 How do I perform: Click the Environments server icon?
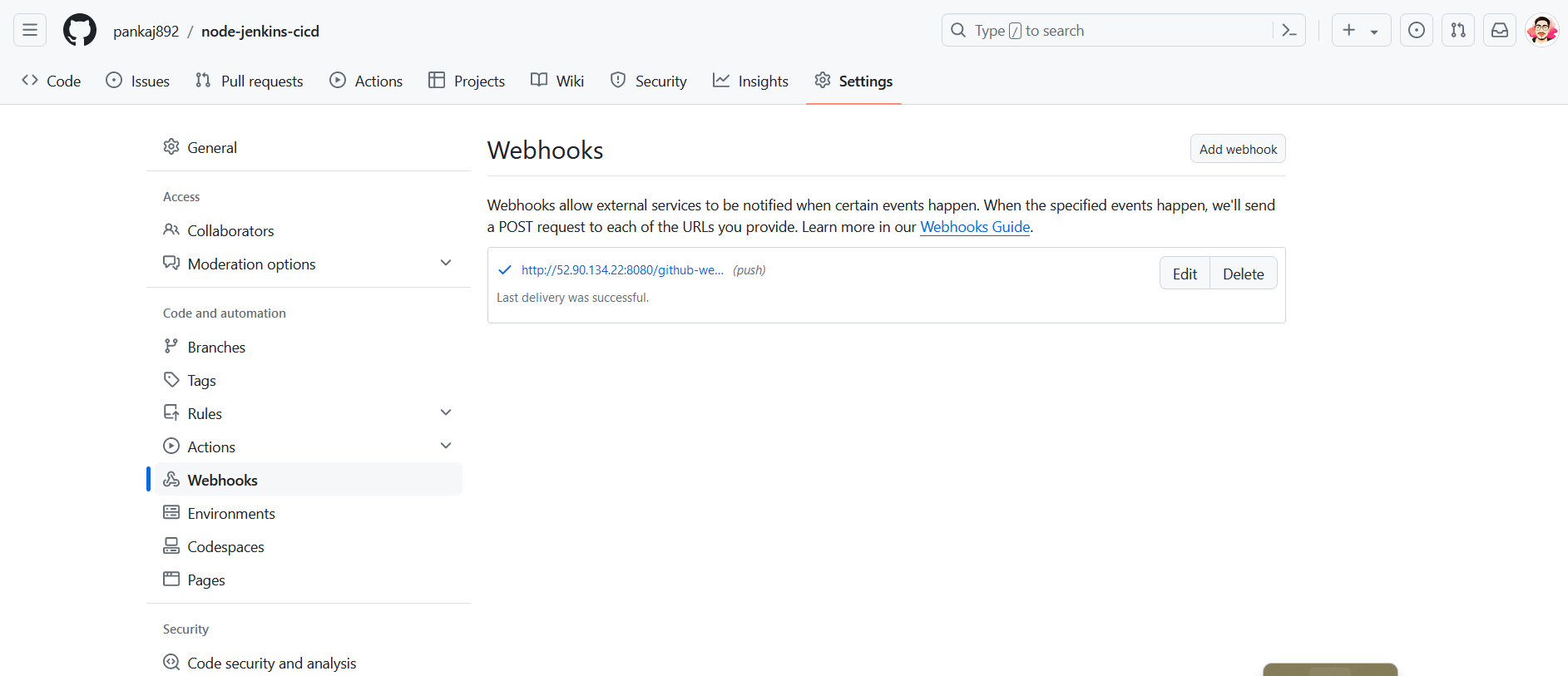pos(171,512)
